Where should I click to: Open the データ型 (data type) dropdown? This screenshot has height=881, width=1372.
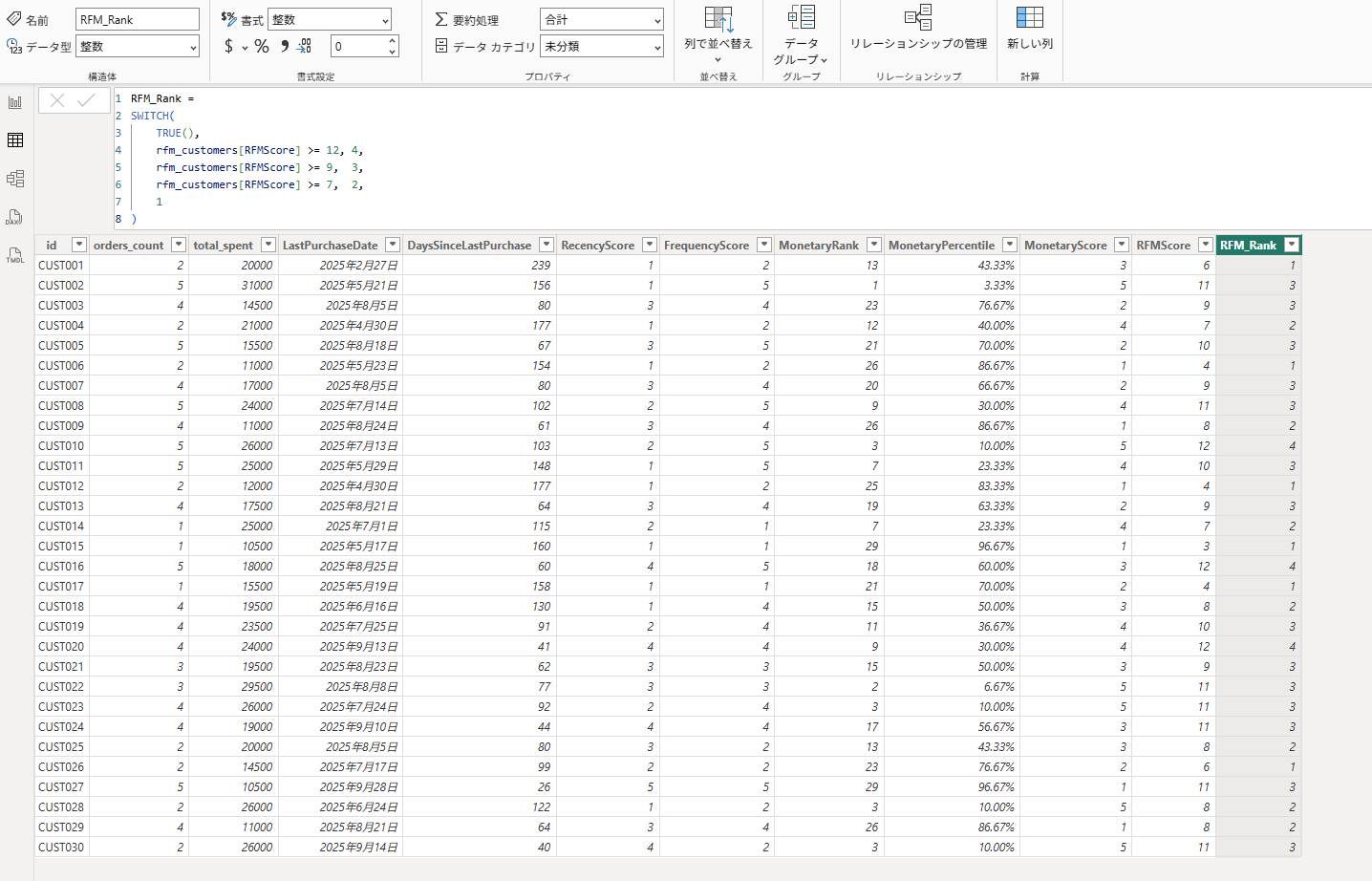pos(138,47)
